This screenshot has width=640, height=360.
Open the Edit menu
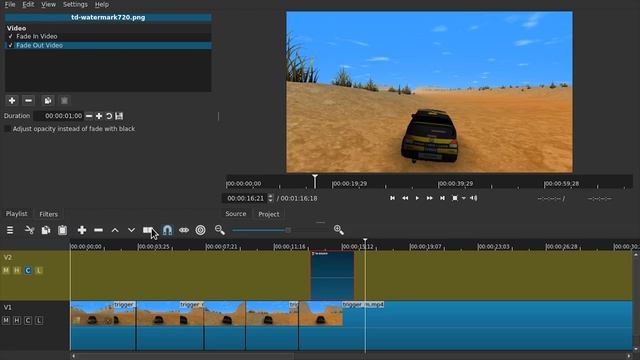(x=28, y=4)
